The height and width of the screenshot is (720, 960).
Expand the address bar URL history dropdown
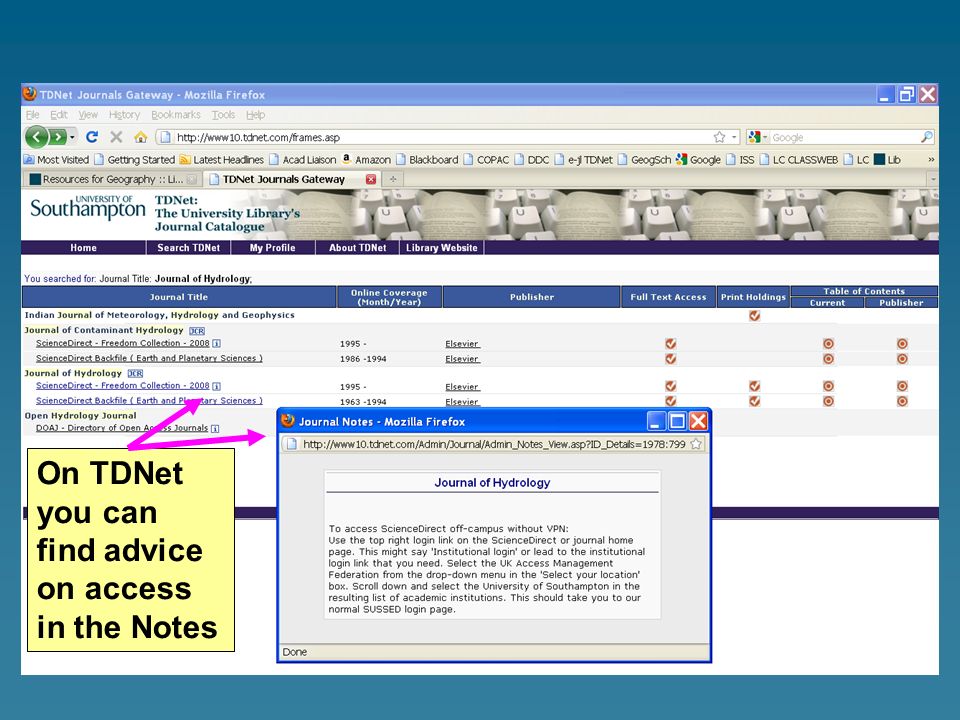click(733, 137)
